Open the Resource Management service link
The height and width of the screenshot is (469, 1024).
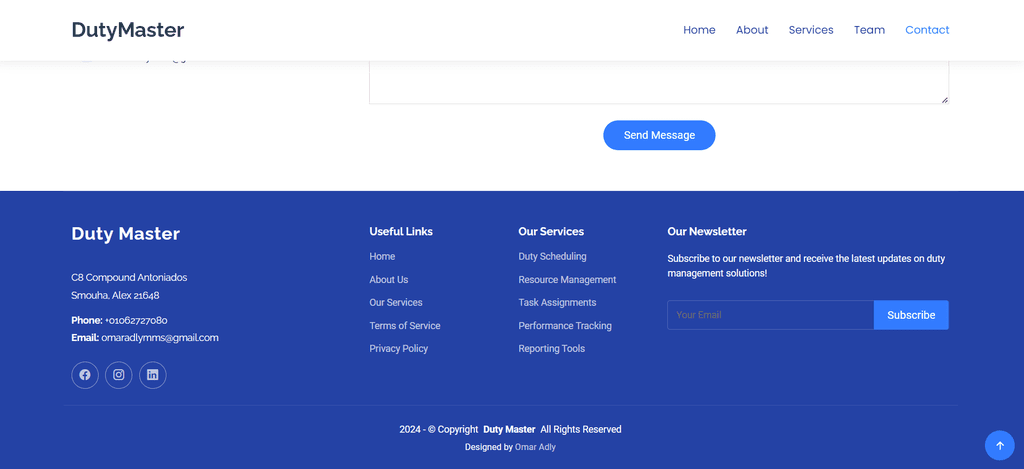pos(568,280)
